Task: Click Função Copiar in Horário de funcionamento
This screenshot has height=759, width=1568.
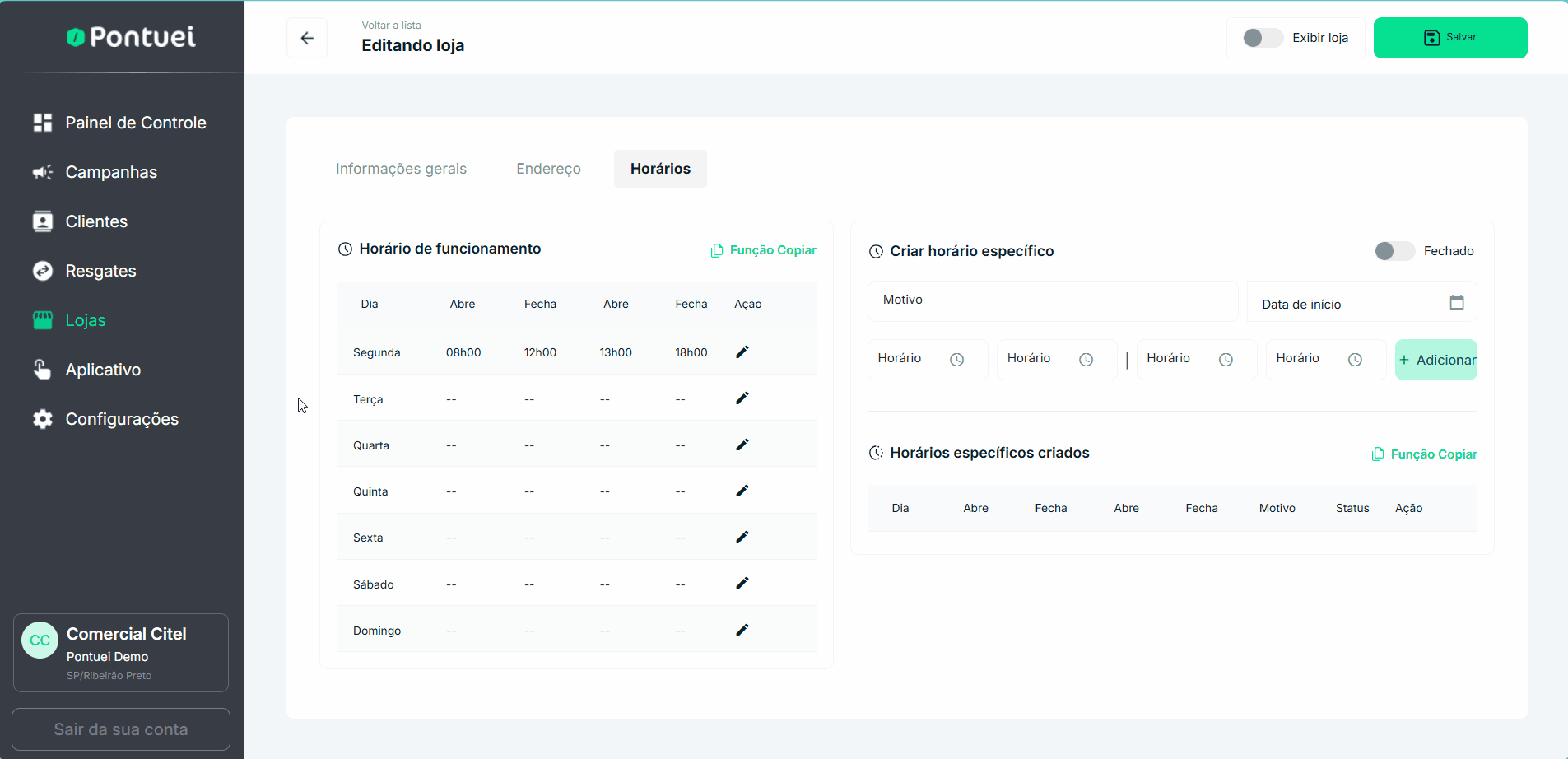Action: (x=764, y=250)
